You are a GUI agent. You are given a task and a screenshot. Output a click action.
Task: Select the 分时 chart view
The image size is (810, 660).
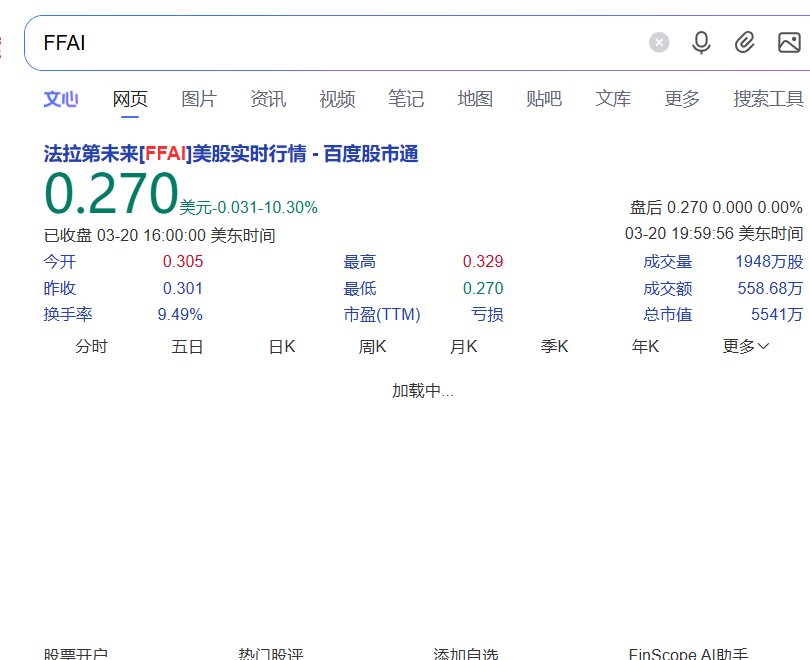point(91,346)
